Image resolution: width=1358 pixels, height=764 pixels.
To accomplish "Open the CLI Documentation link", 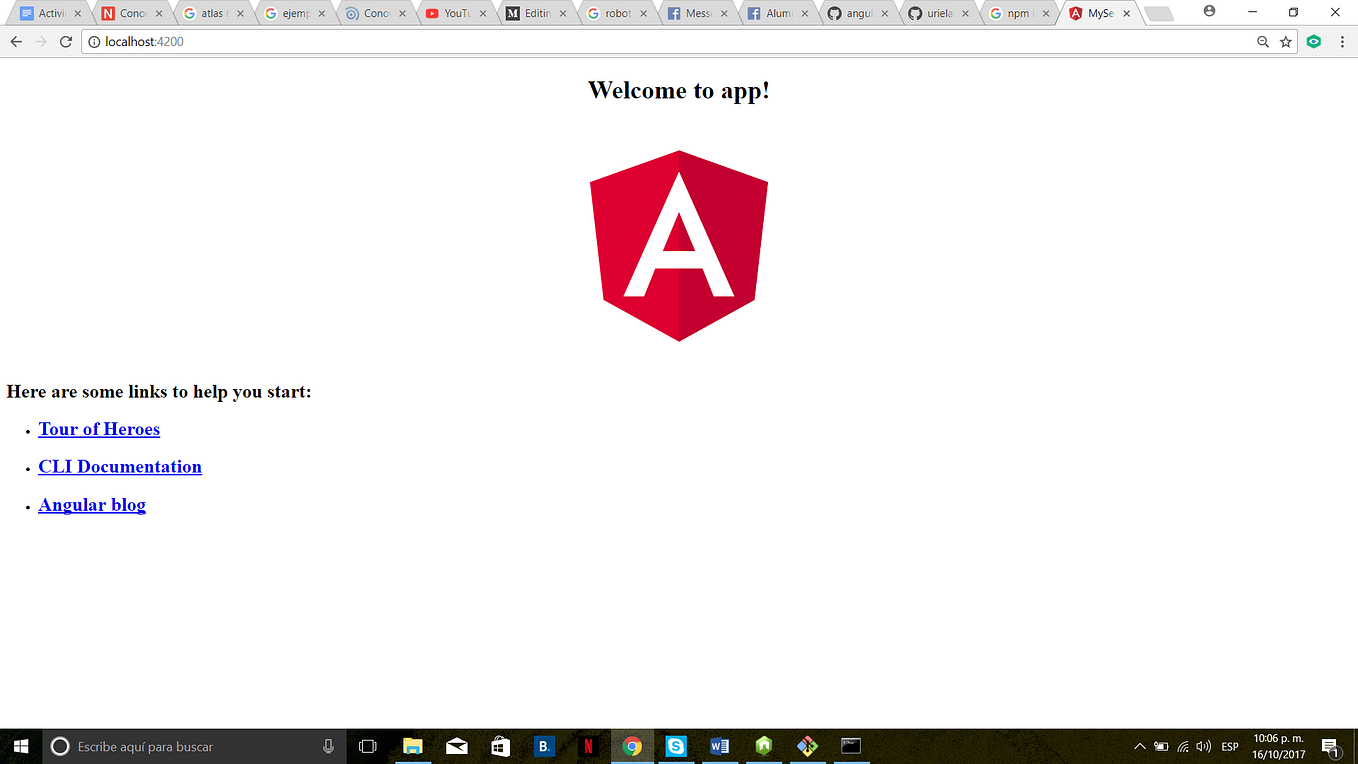I will [x=119, y=467].
